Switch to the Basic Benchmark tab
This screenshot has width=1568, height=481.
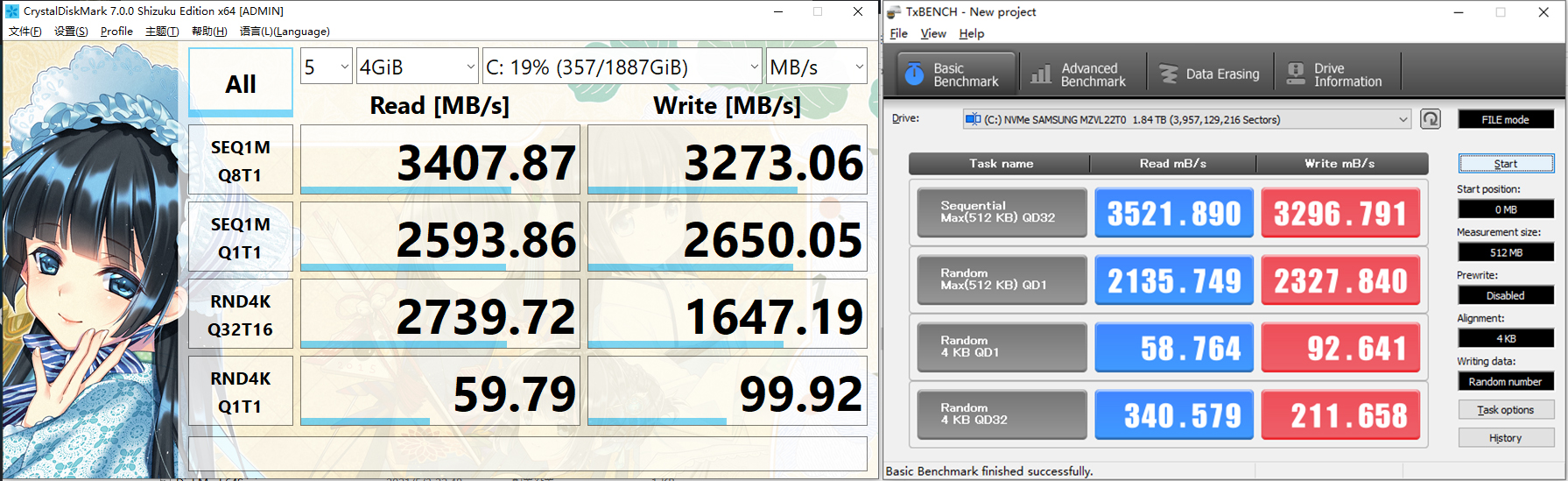[957, 74]
